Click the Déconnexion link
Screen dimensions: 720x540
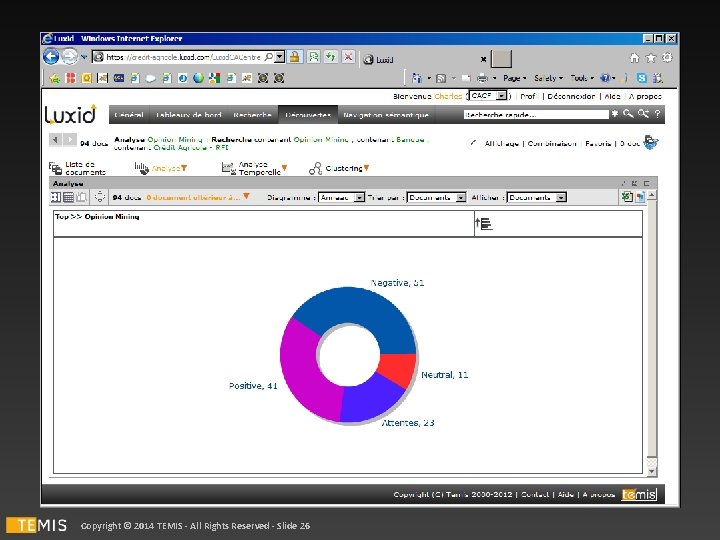[x=571, y=96]
